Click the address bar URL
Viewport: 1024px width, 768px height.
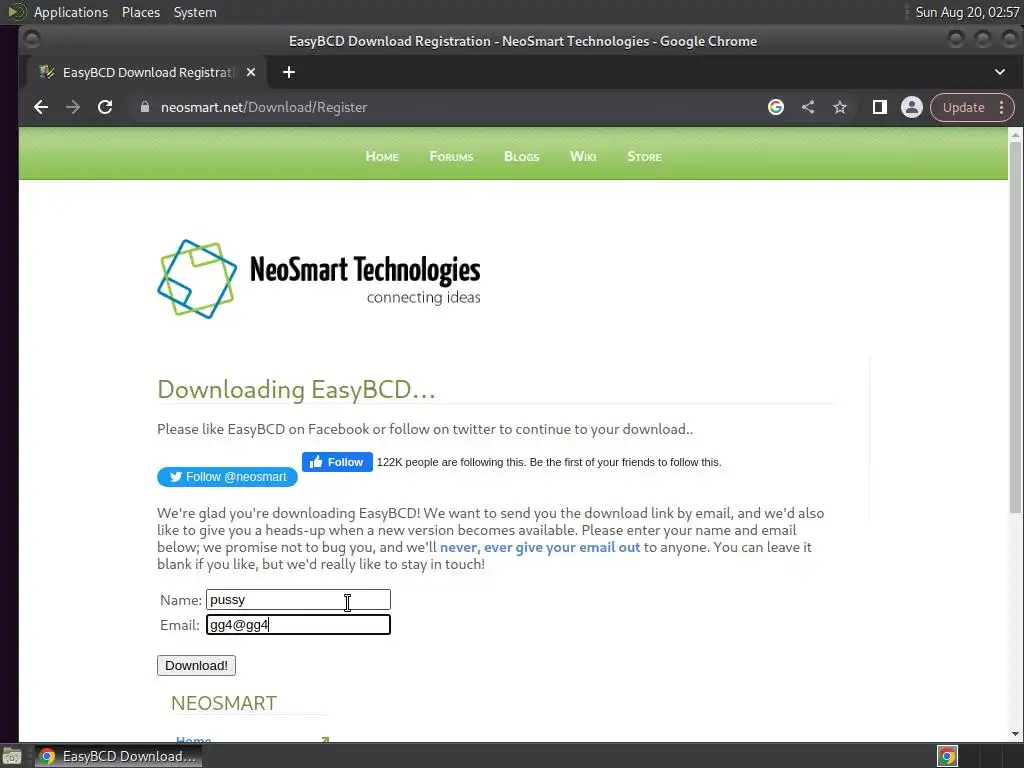pos(264,108)
